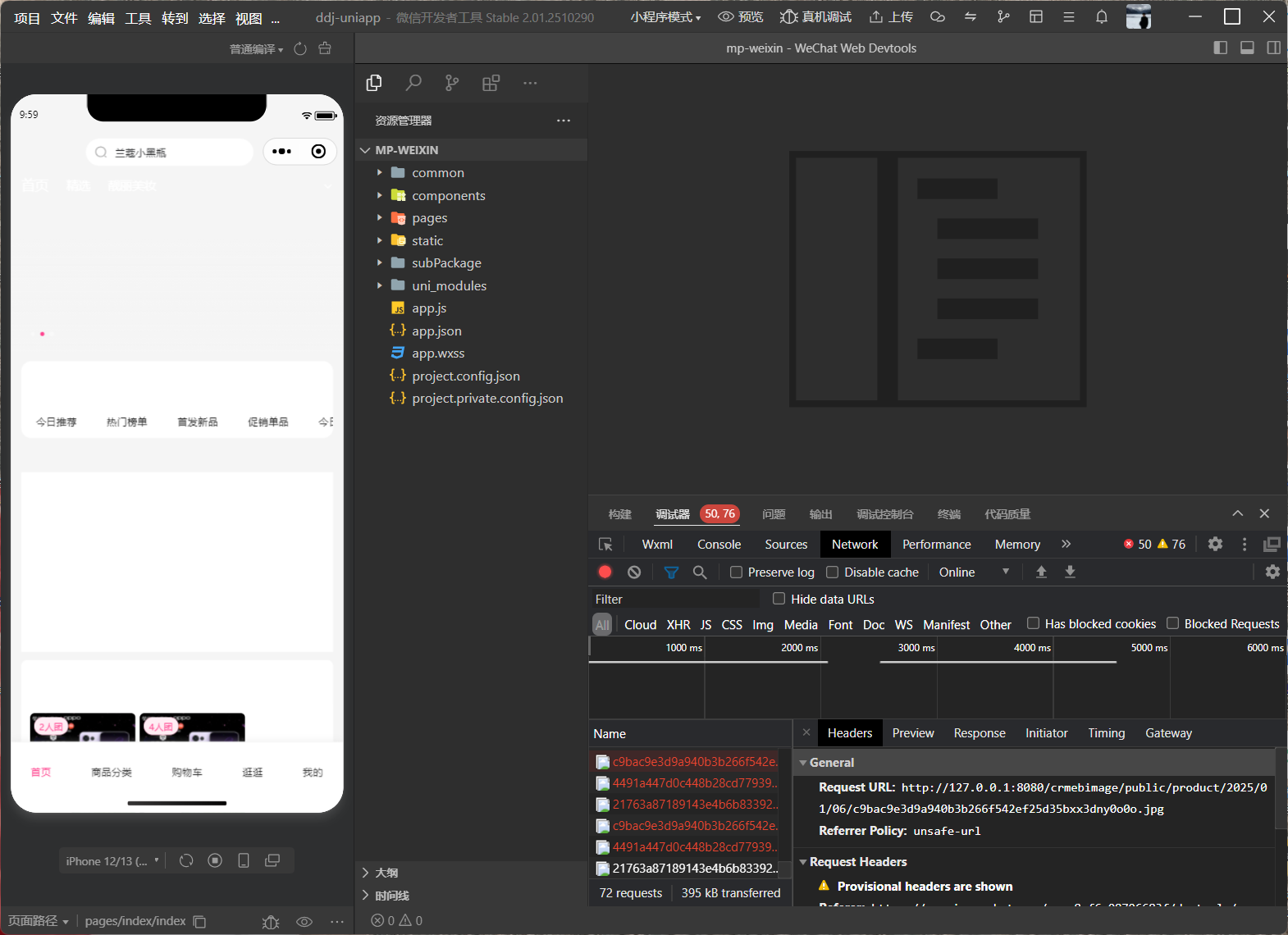Check the Hide data URLs checkbox
Image resolution: width=1288 pixels, height=935 pixels.
[779, 599]
